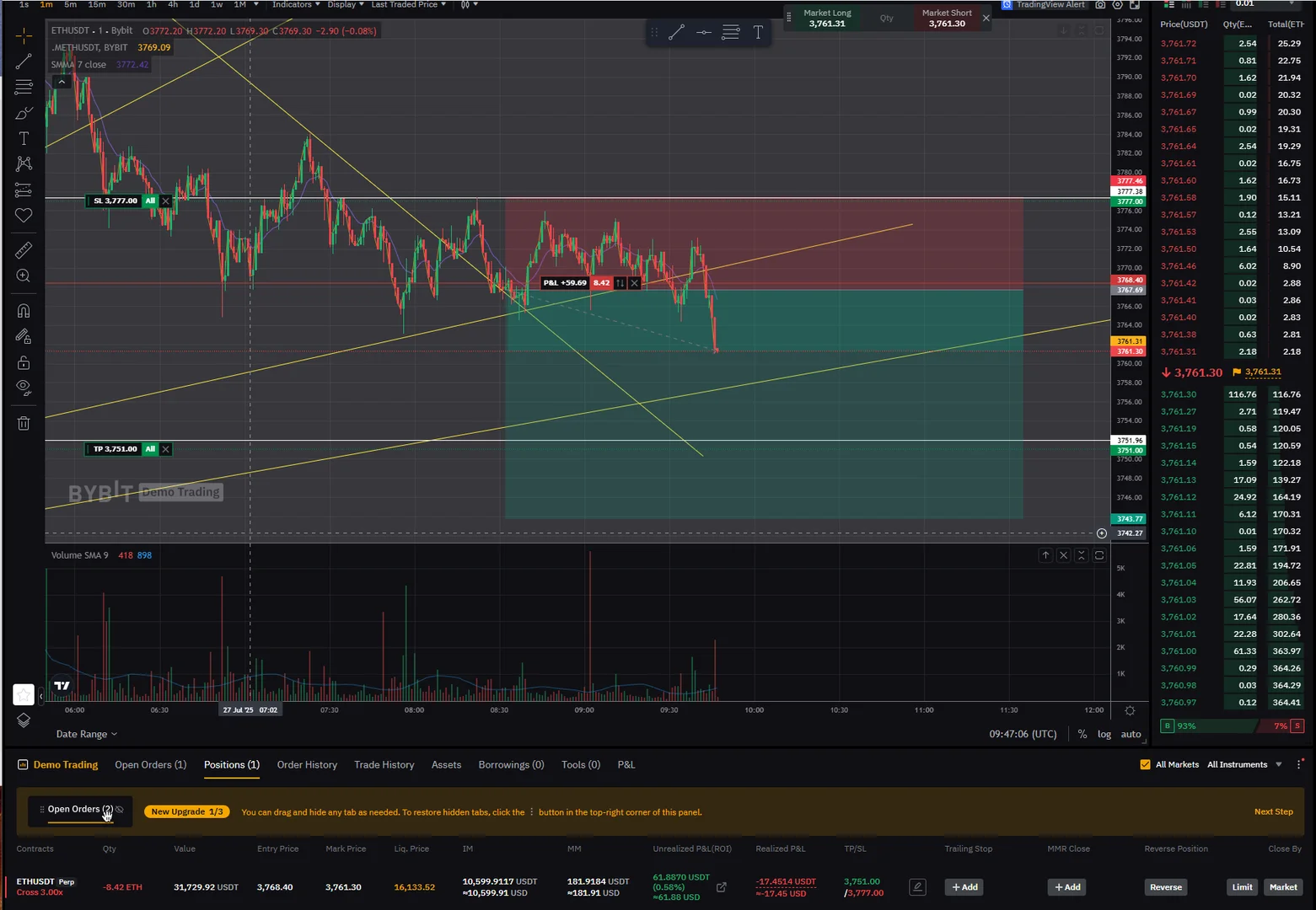Open the Display dropdown
Image resolution: width=1316 pixels, height=910 pixels.
(x=346, y=5)
